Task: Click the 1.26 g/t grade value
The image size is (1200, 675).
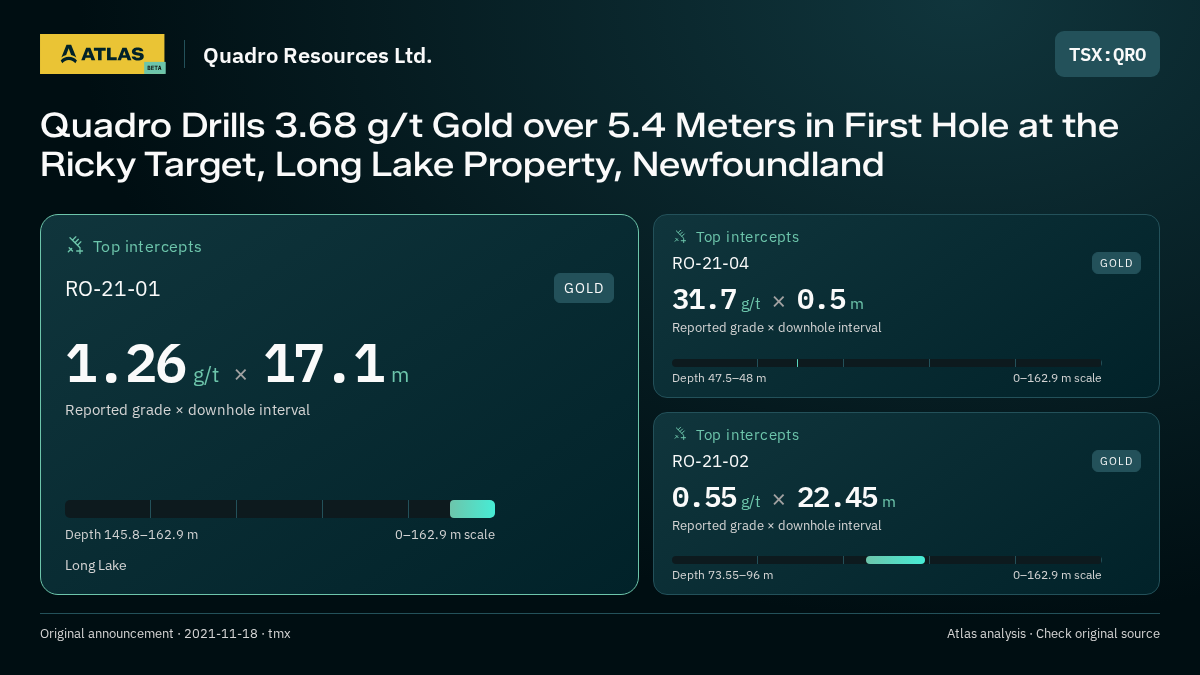Action: [142, 364]
